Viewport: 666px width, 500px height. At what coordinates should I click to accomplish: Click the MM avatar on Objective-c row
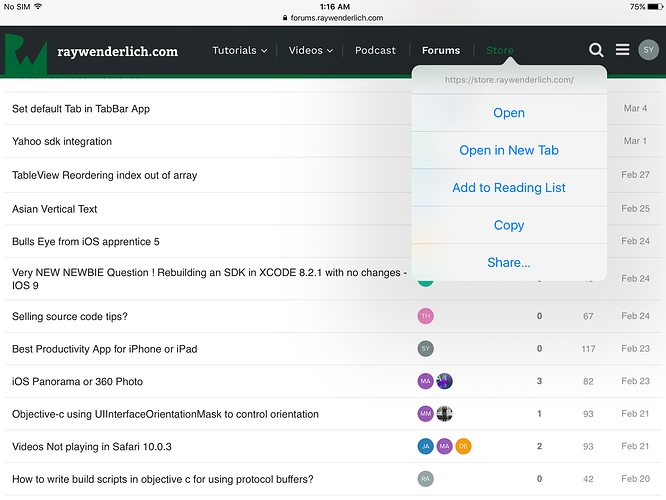coord(426,414)
